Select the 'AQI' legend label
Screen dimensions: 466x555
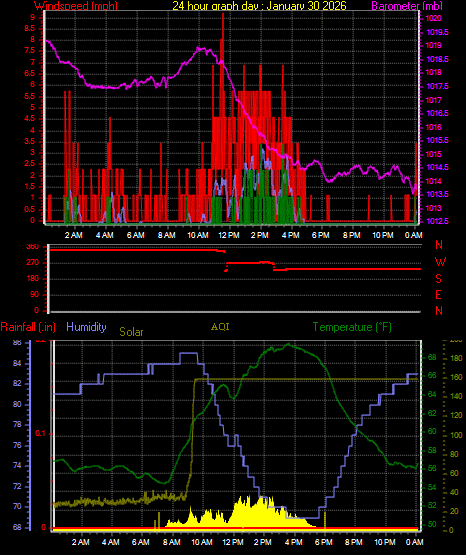pyautogui.click(x=220, y=327)
